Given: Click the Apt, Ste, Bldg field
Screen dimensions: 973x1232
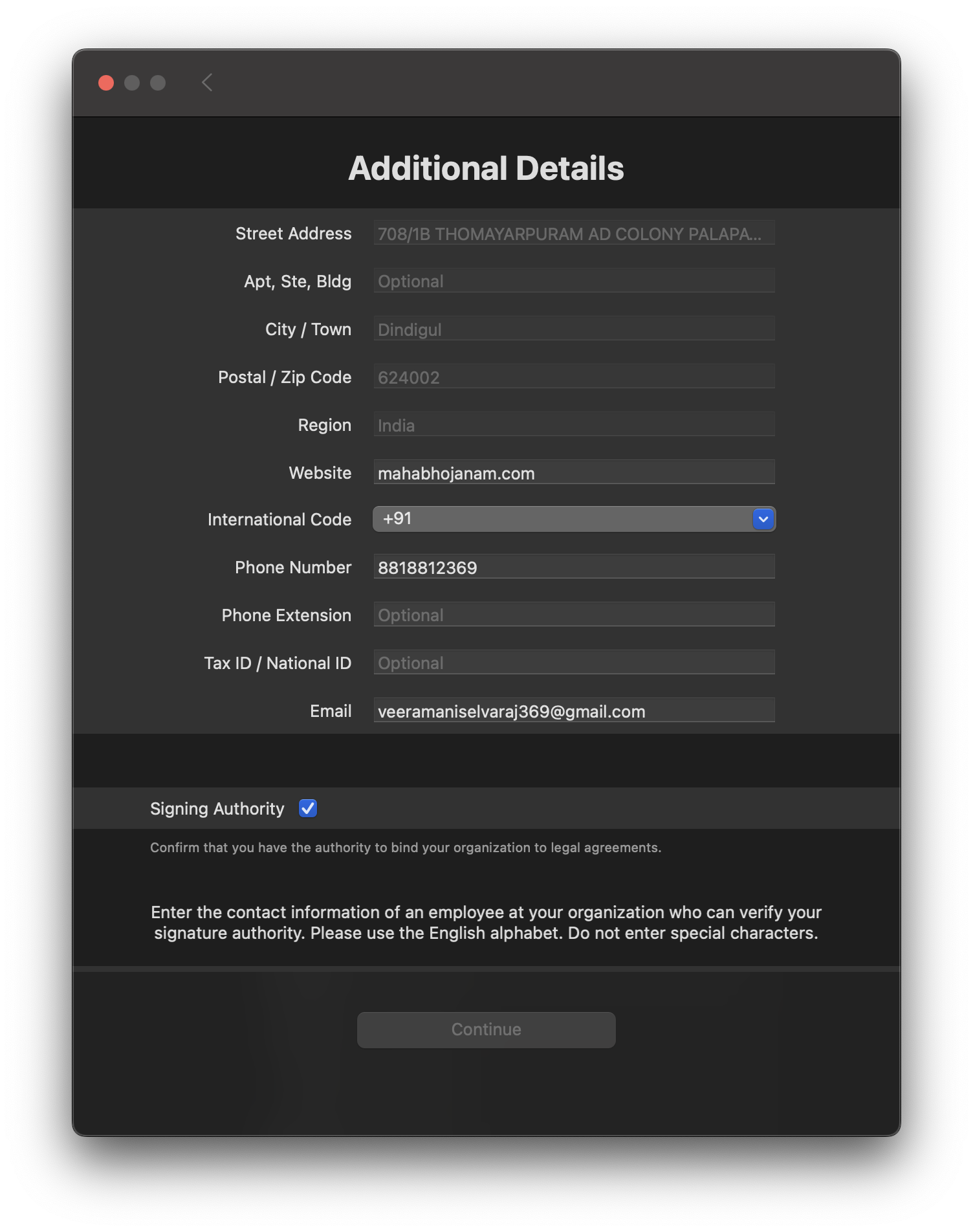Looking at the screenshot, I should click(x=573, y=281).
